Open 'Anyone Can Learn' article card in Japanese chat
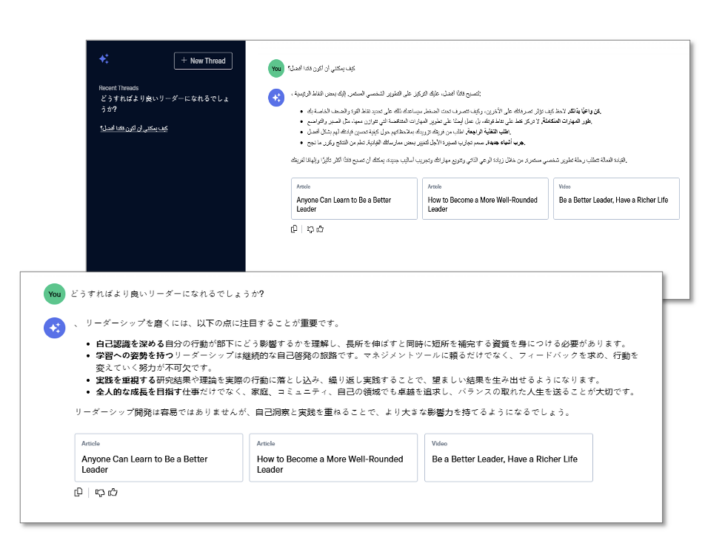 158,457
